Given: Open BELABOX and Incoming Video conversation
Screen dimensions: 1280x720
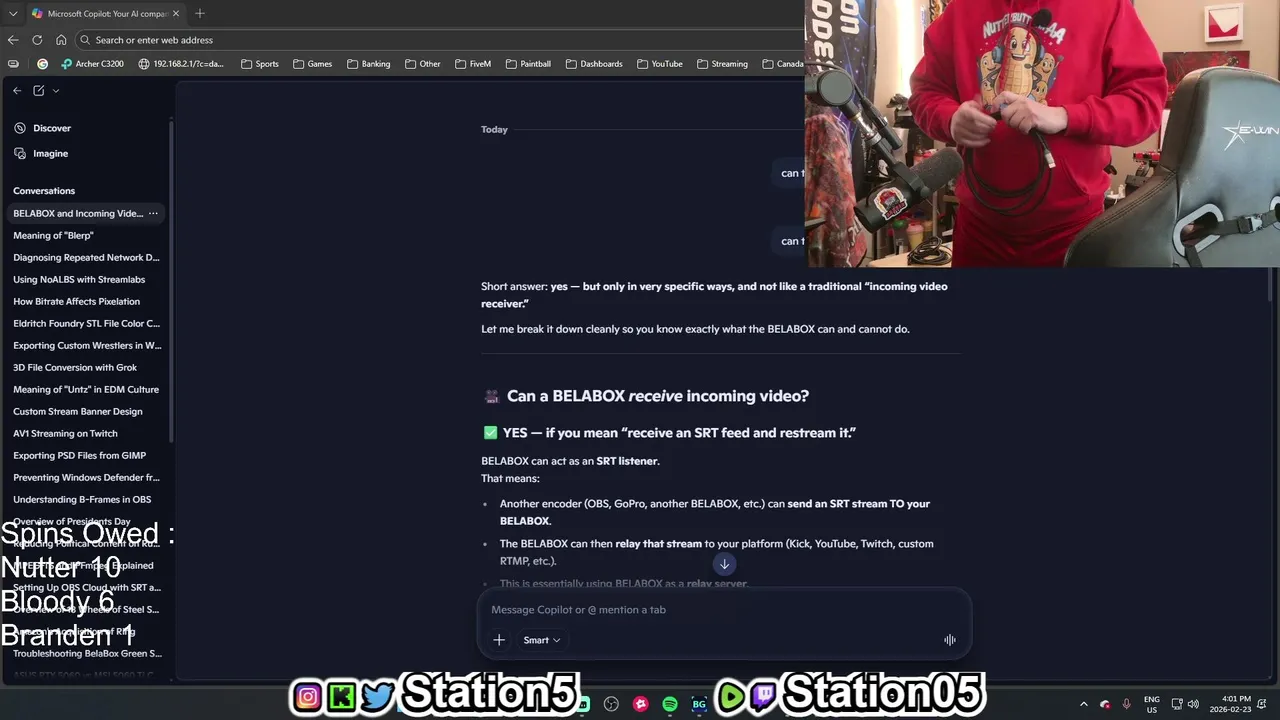Looking at the screenshot, I should tap(78, 213).
